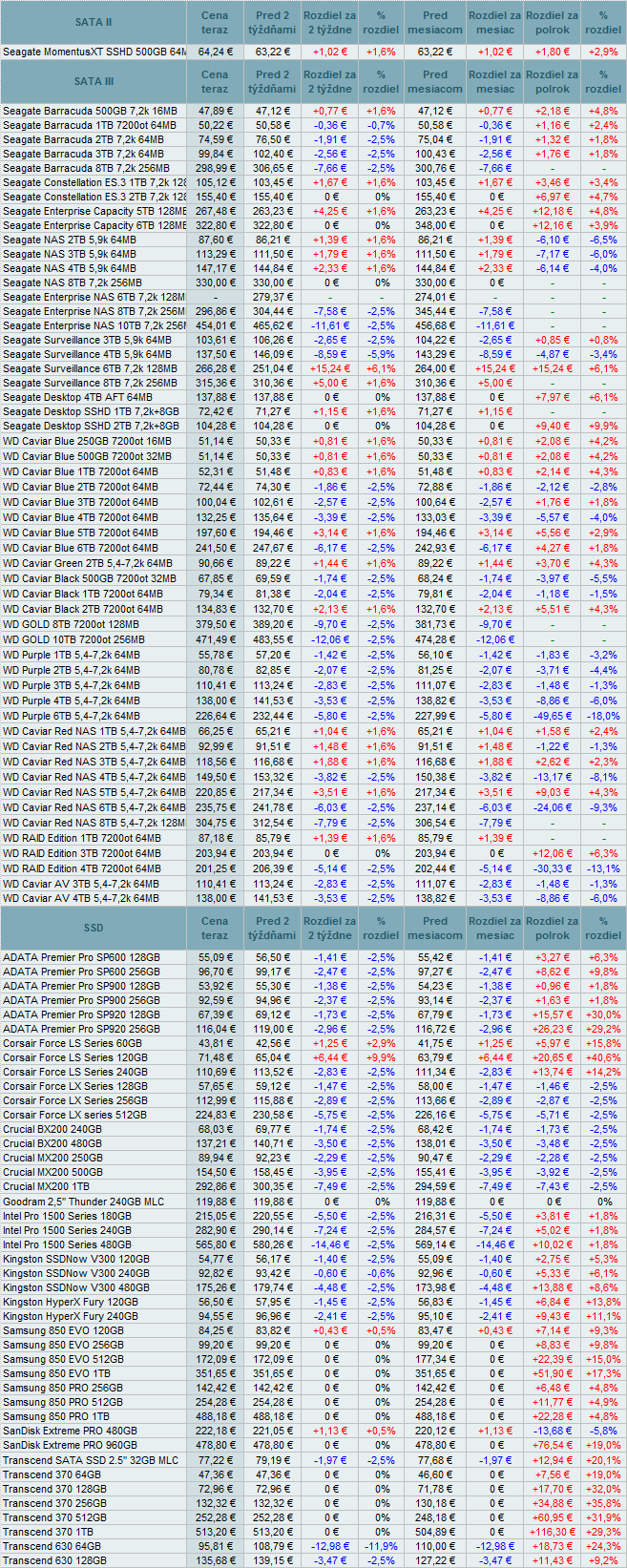Click -30,33 € half-year difference for WD RAID Edition 4TB
The width and height of the screenshot is (627, 1568).
click(x=552, y=868)
